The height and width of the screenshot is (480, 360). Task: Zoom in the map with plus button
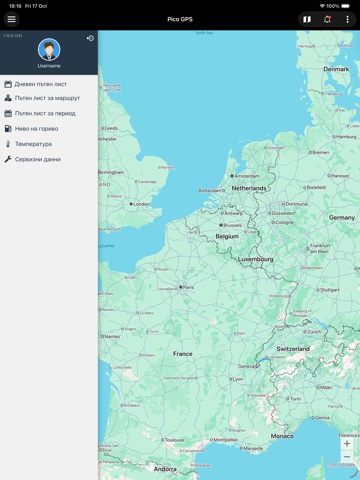347,444
